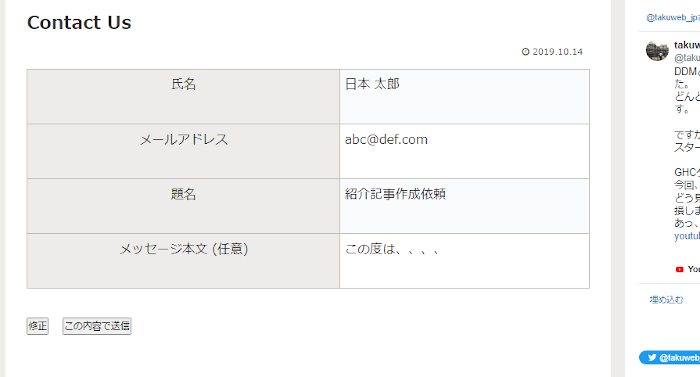
Task: Select the 日本 太郎 name value cell
Action: click(464, 96)
